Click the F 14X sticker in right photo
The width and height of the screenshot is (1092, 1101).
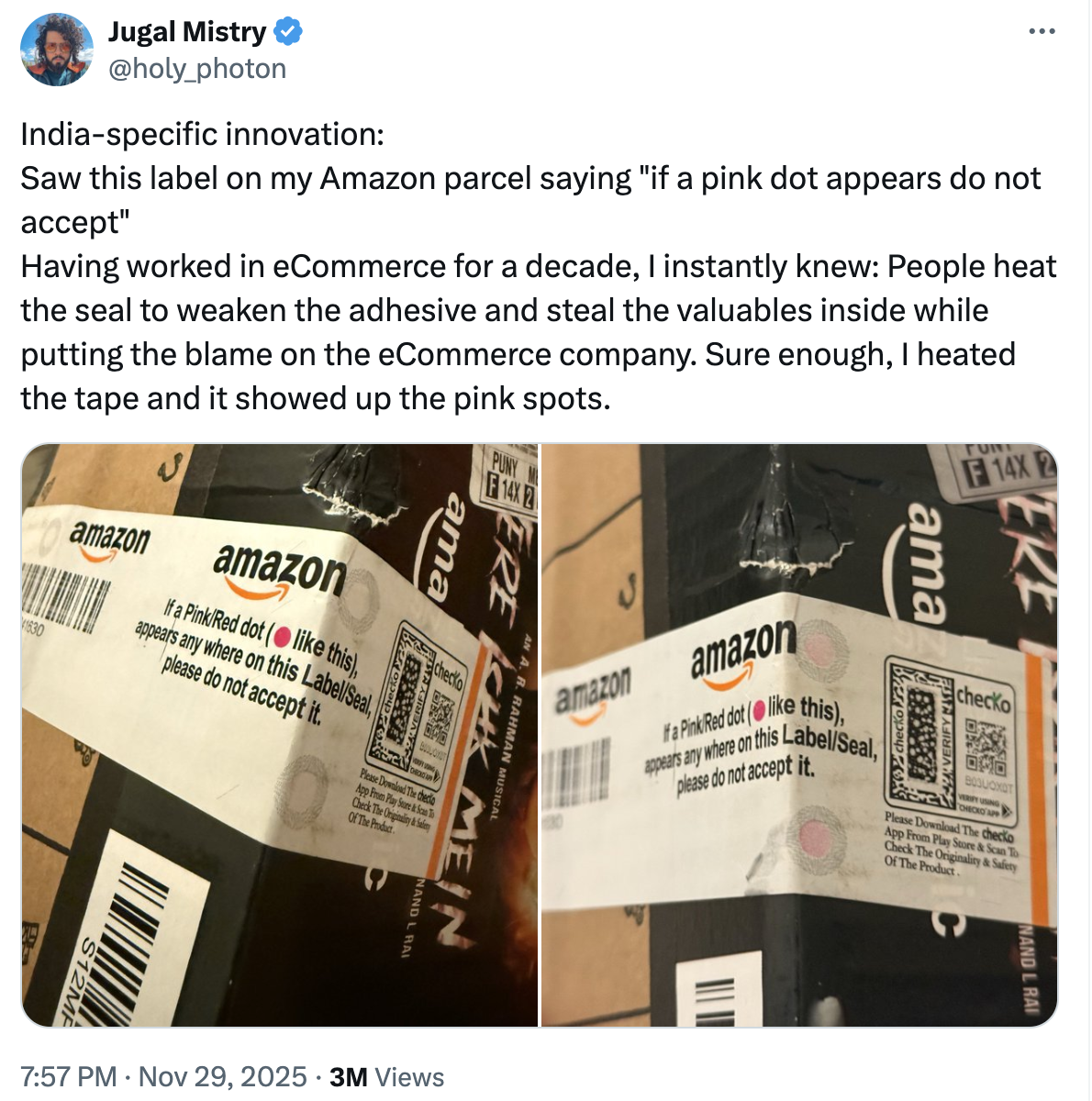(996, 470)
